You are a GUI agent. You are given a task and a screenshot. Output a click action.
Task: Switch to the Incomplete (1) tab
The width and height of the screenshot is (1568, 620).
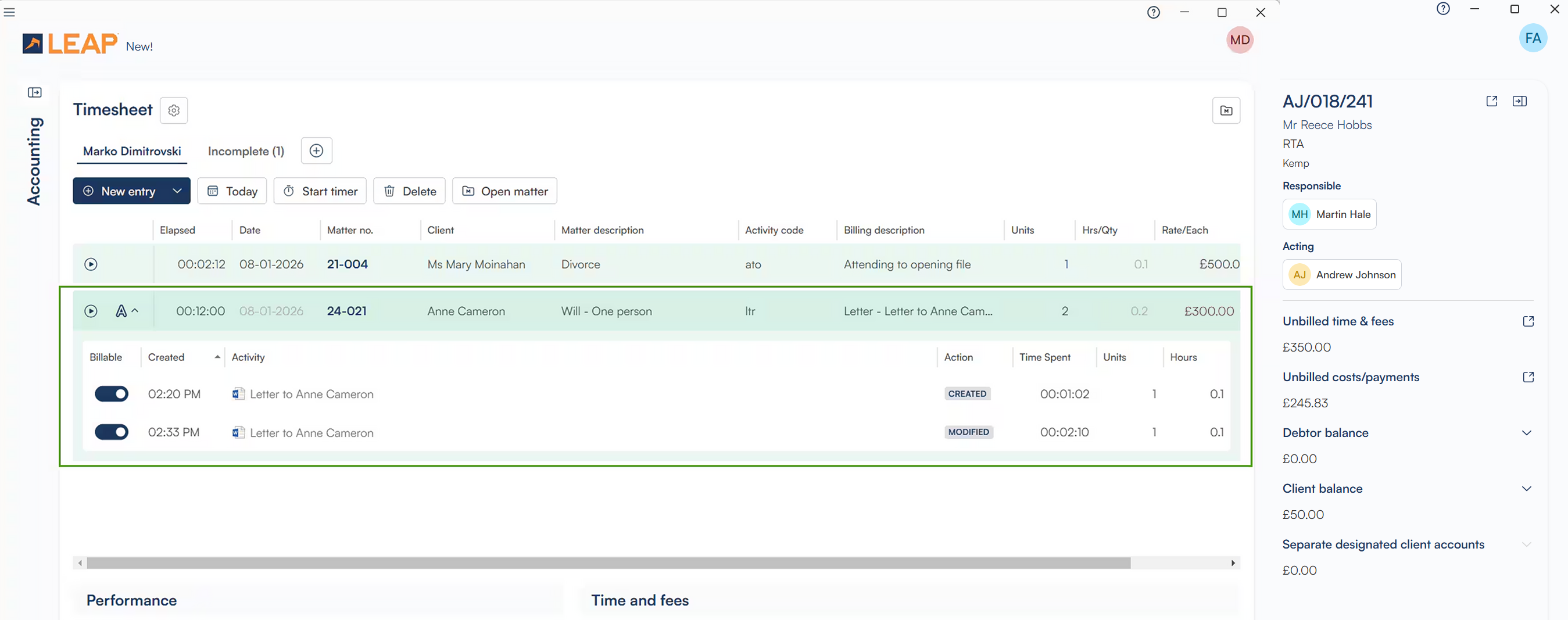tap(246, 151)
